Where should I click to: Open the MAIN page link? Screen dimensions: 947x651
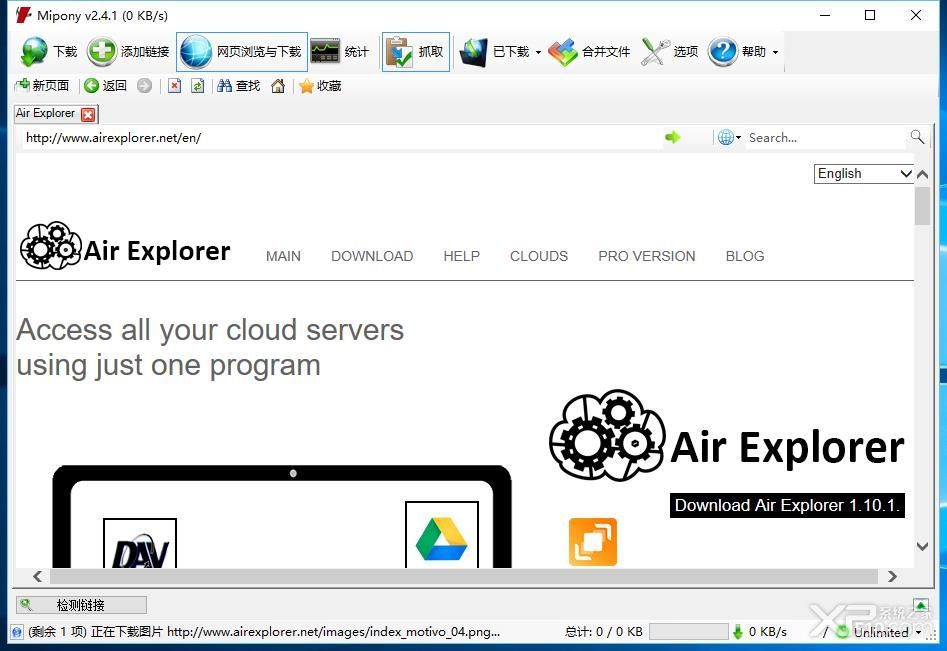[x=283, y=256]
